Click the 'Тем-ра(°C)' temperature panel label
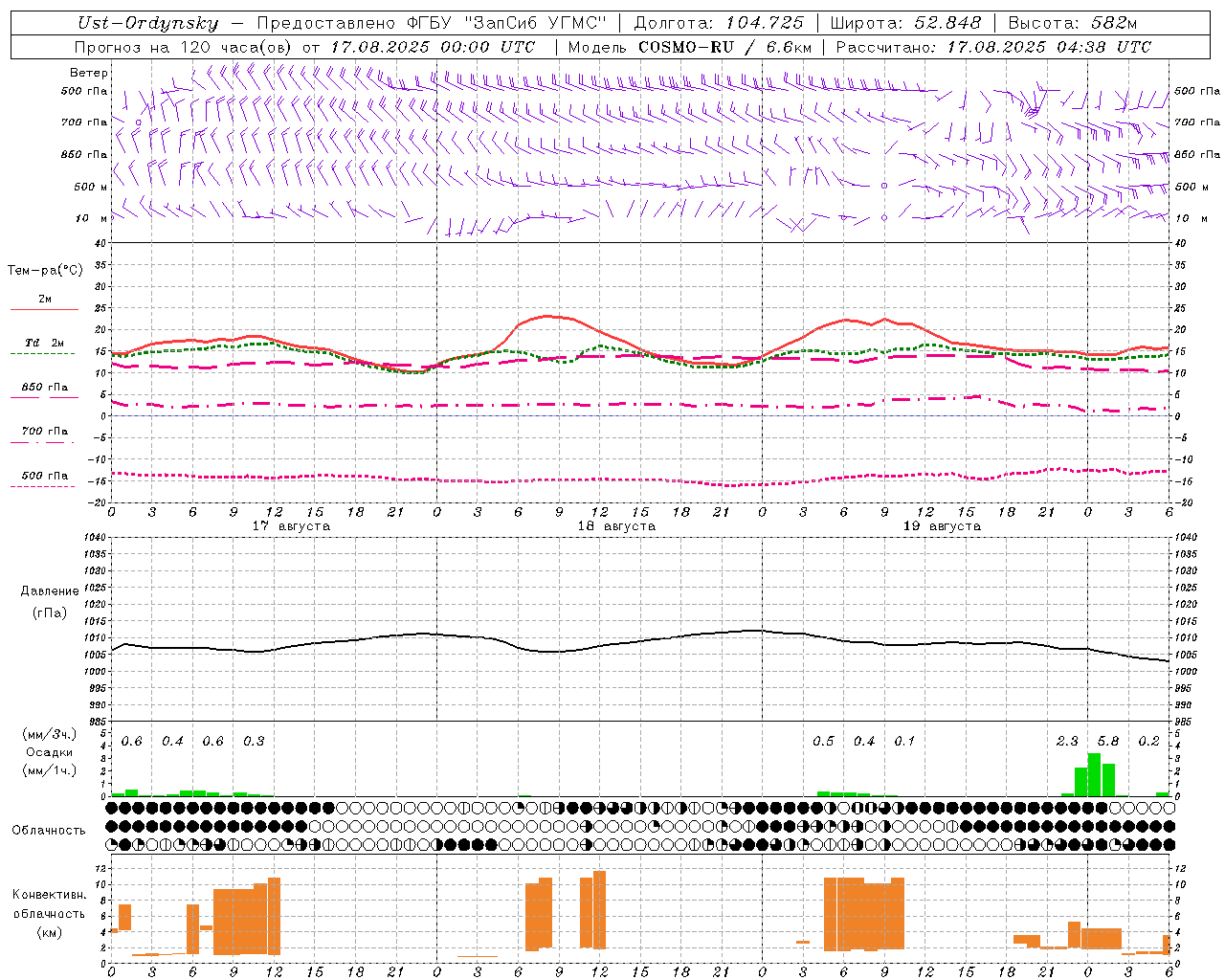The width and height of the screenshot is (1225, 980). (x=45, y=271)
